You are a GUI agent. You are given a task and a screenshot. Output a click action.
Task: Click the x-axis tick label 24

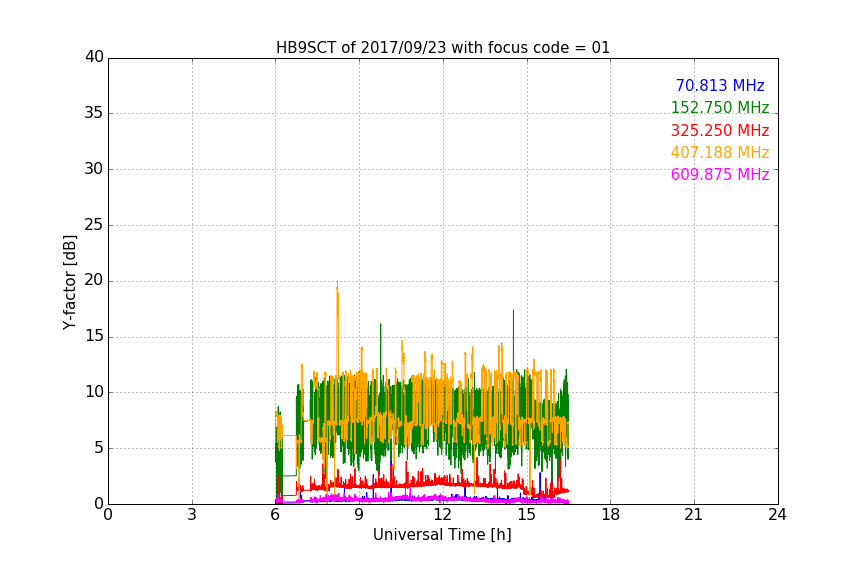pyautogui.click(x=777, y=515)
